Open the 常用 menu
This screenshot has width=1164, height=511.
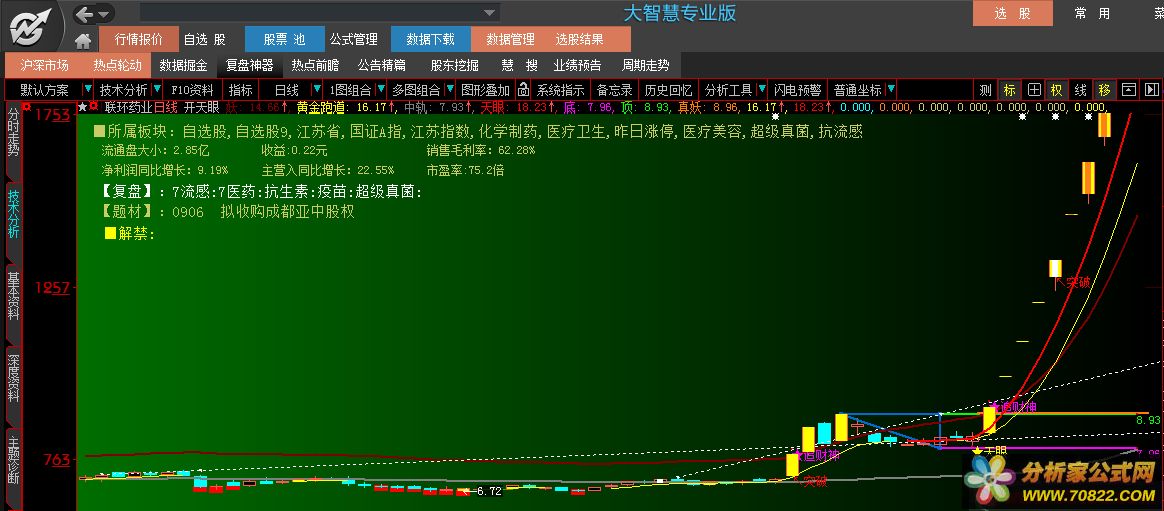click(x=1093, y=13)
